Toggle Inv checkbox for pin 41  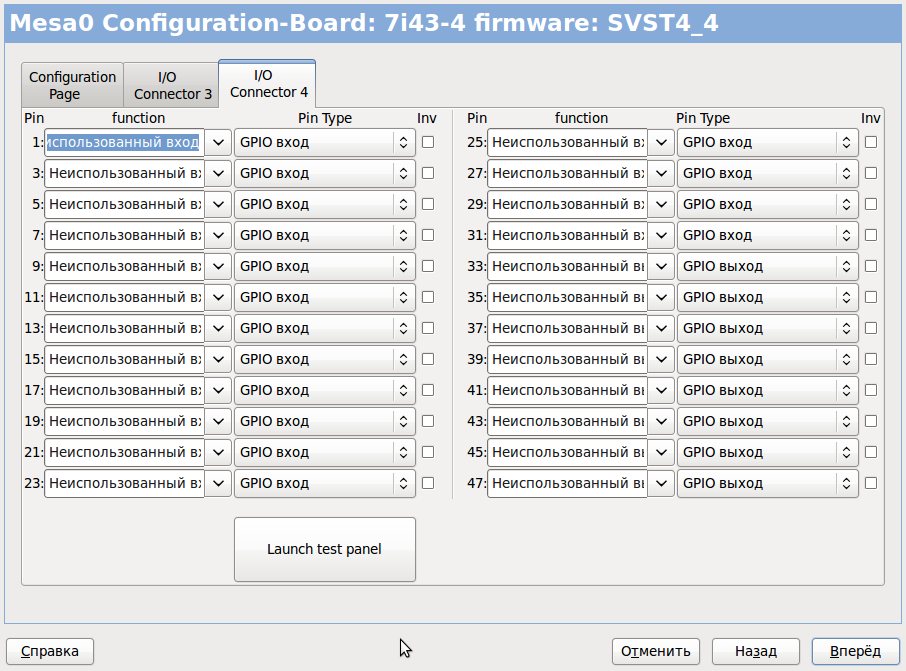(x=871, y=390)
